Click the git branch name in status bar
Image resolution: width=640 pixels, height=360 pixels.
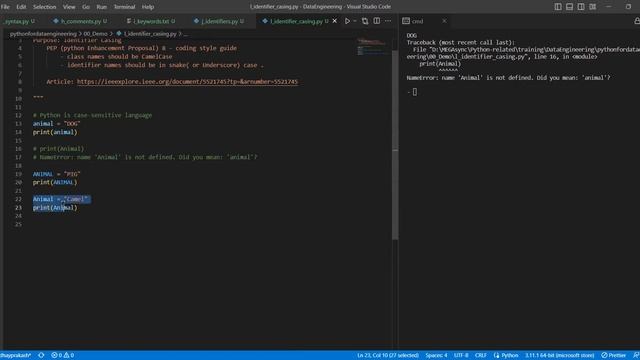point(16,356)
